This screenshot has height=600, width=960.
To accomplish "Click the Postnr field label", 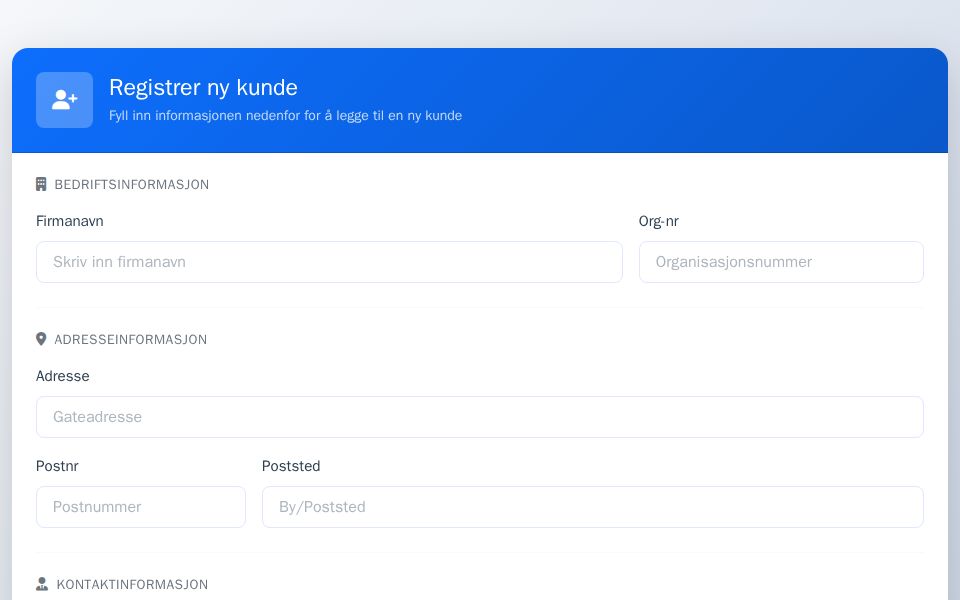I will pyautogui.click(x=57, y=466).
